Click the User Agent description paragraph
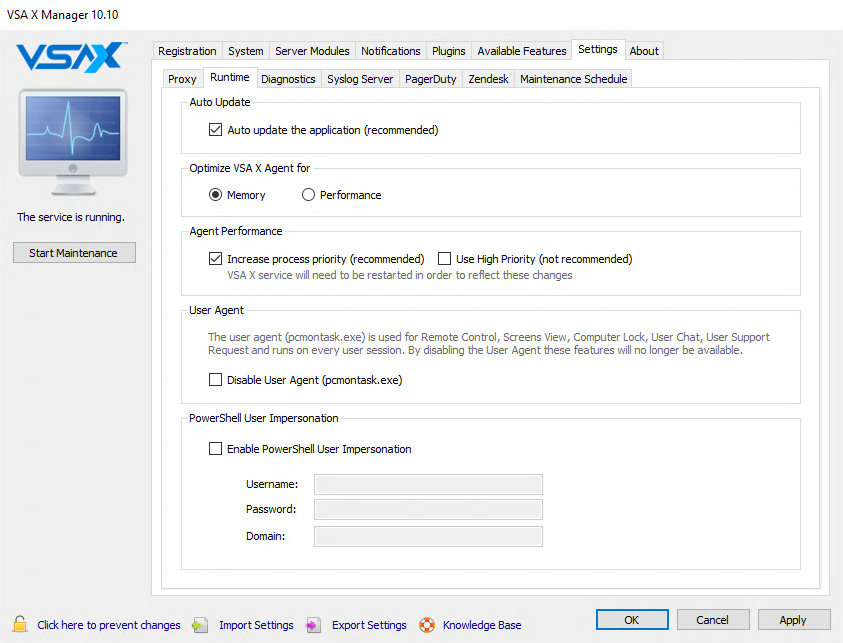The width and height of the screenshot is (843, 643). pos(489,344)
